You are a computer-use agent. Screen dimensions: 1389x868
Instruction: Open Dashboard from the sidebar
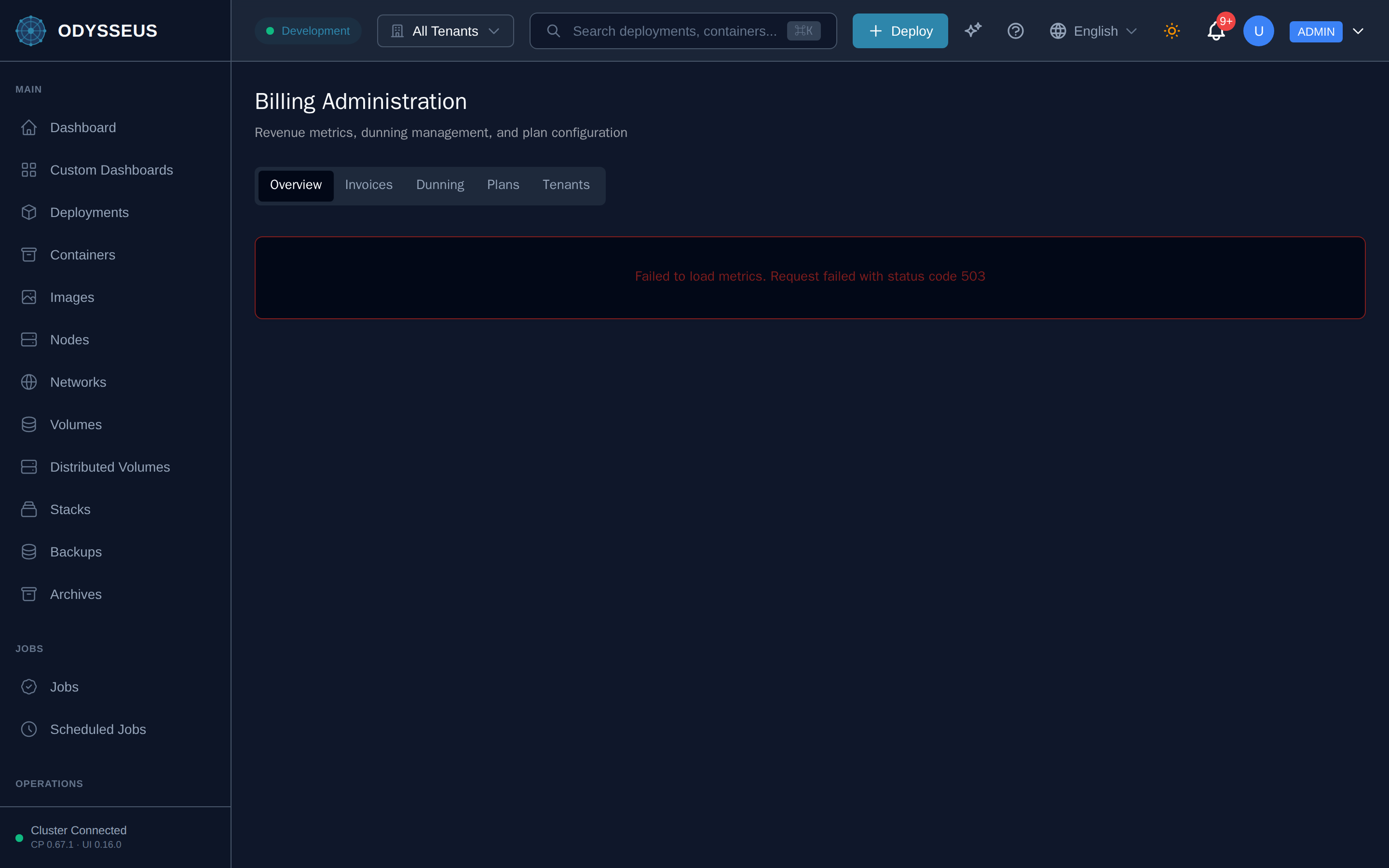coord(115,127)
